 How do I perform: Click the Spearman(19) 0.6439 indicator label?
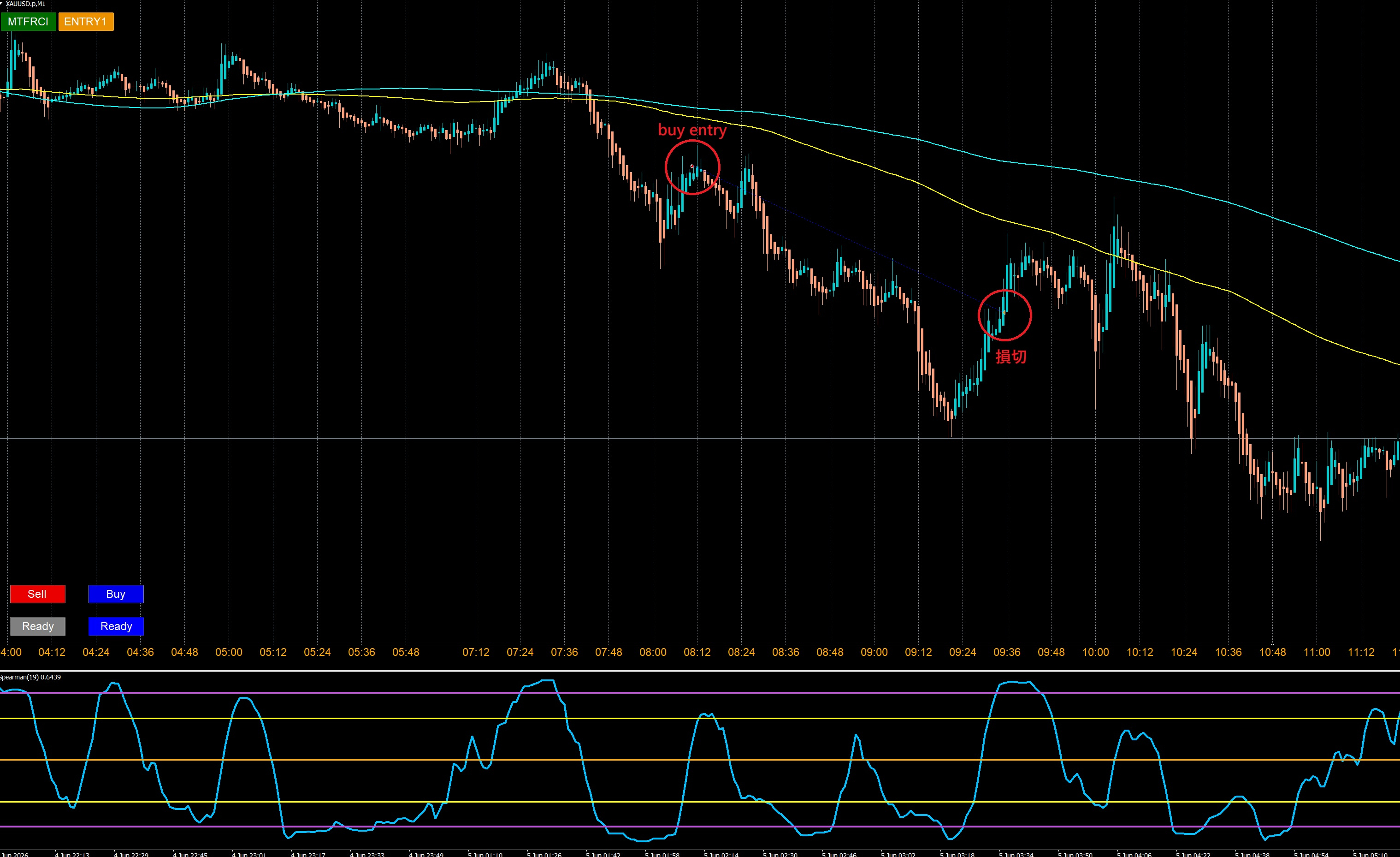coord(31,677)
